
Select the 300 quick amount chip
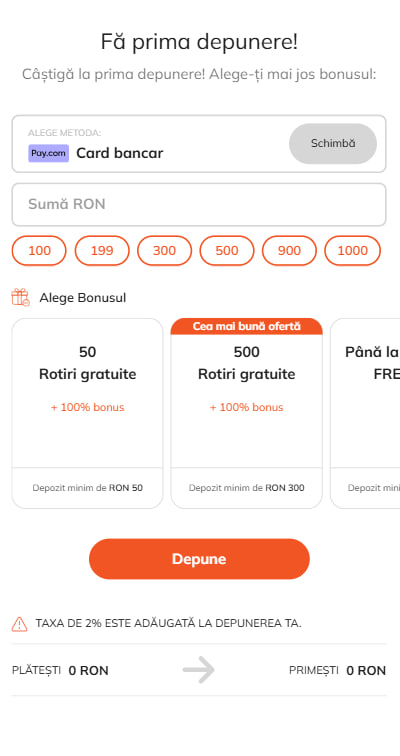pos(164,251)
